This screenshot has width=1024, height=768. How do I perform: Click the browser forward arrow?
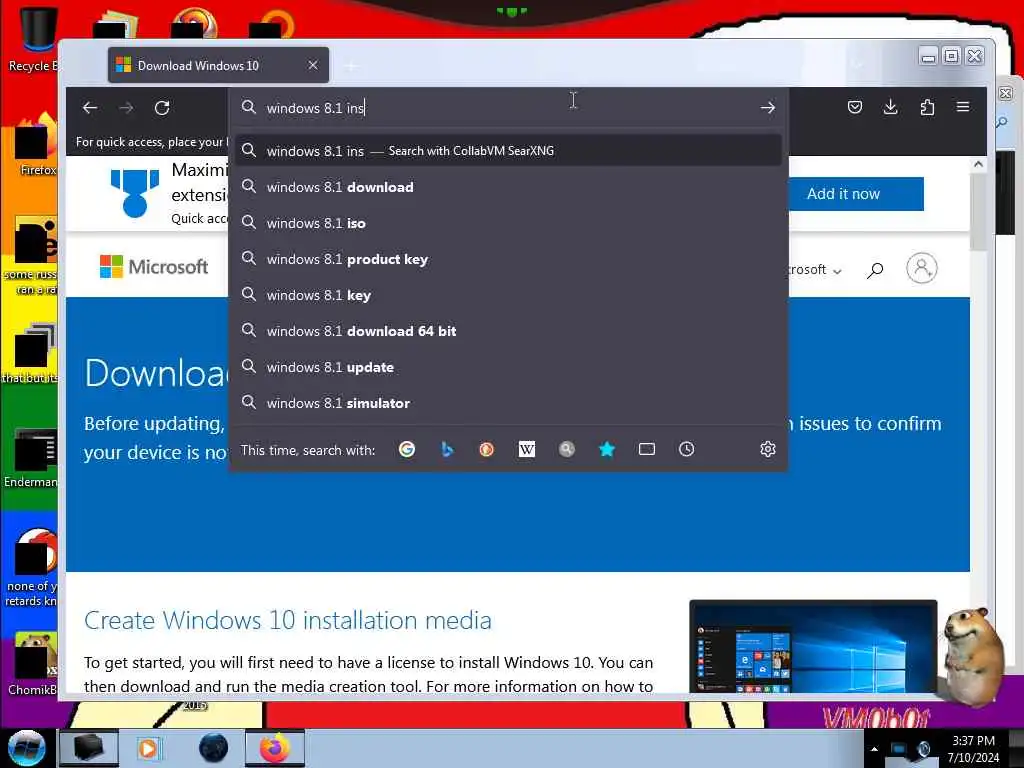[x=126, y=108]
